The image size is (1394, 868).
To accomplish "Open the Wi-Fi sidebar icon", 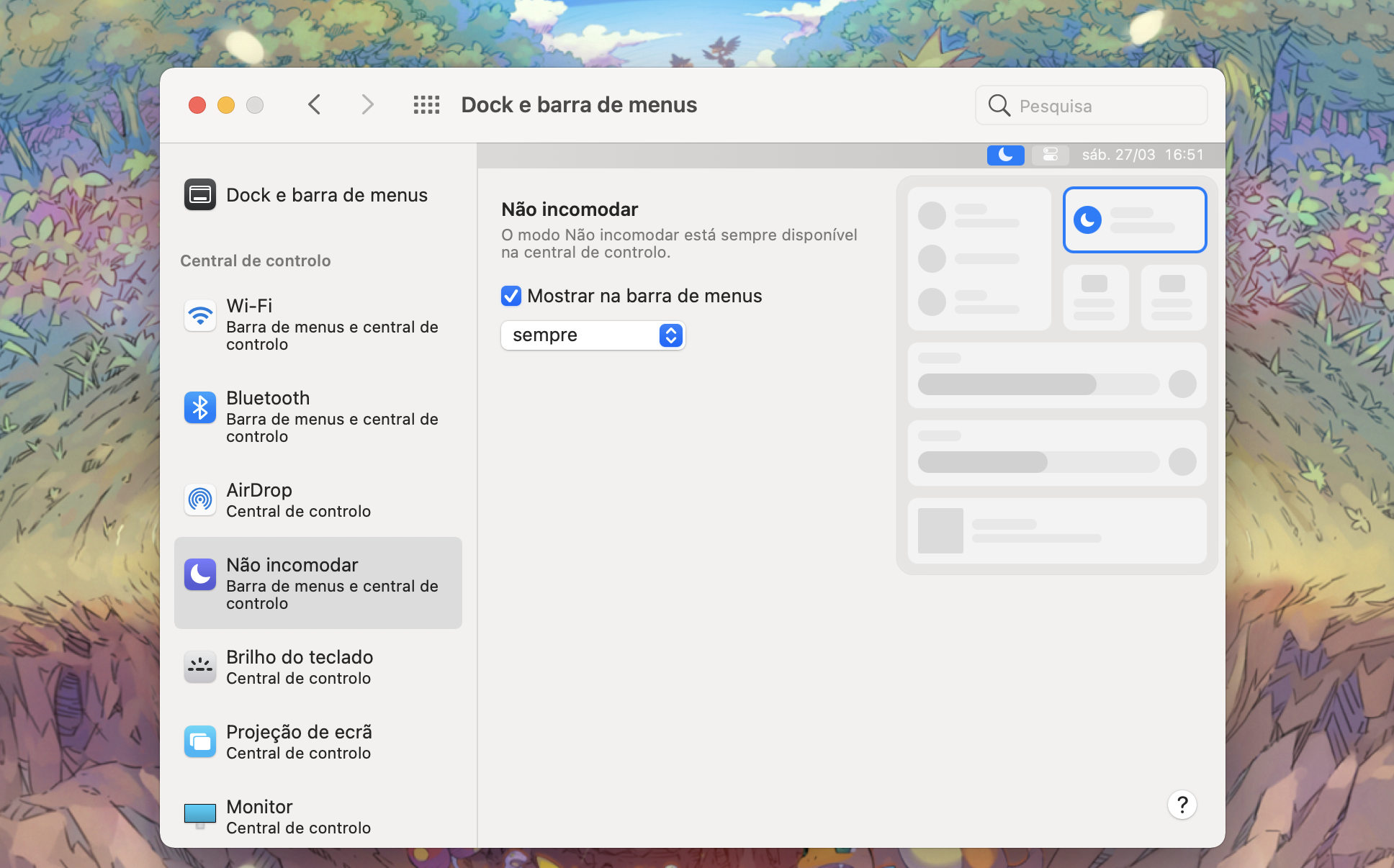I will (x=200, y=316).
